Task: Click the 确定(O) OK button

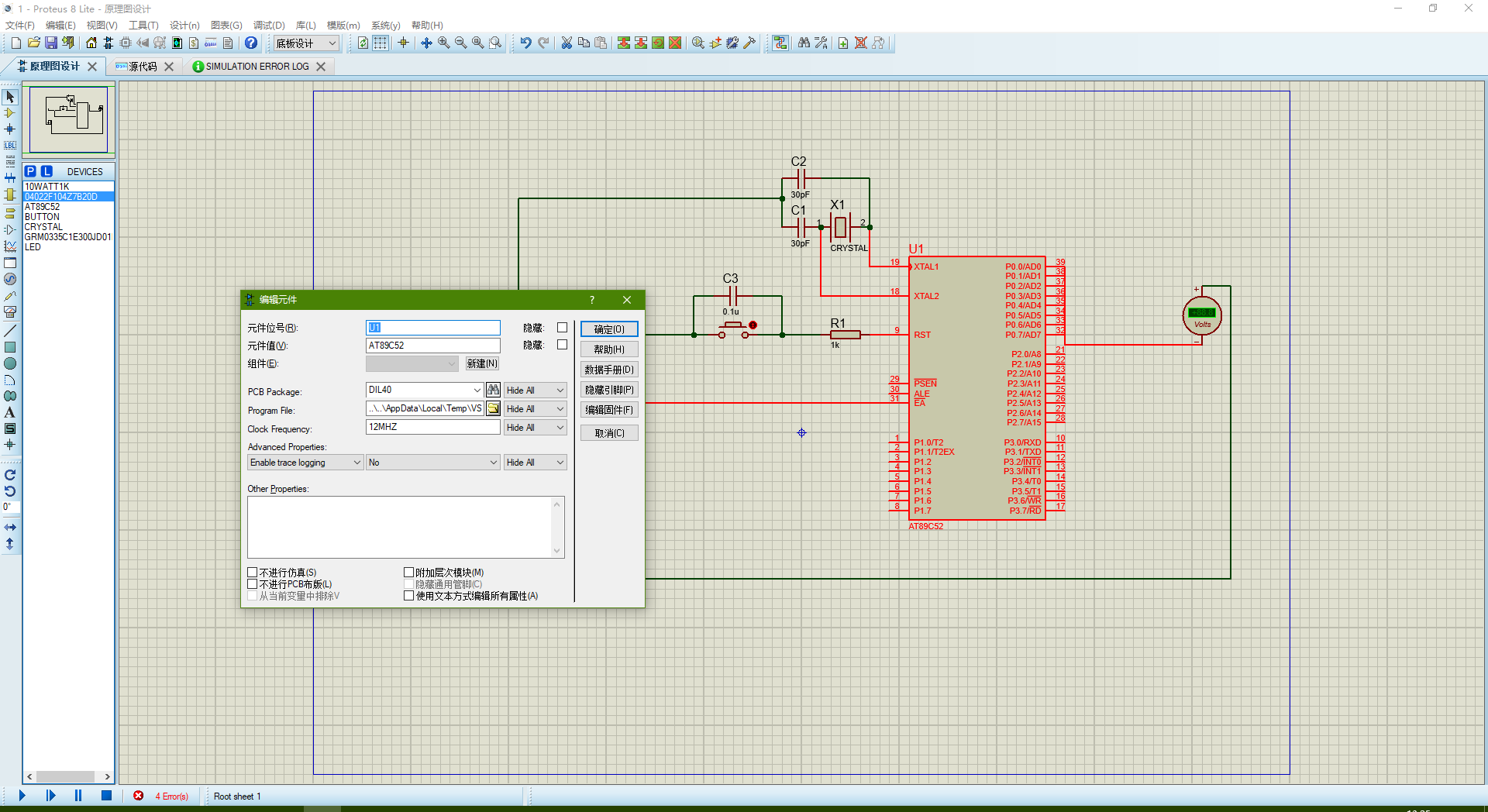Action: pos(609,329)
